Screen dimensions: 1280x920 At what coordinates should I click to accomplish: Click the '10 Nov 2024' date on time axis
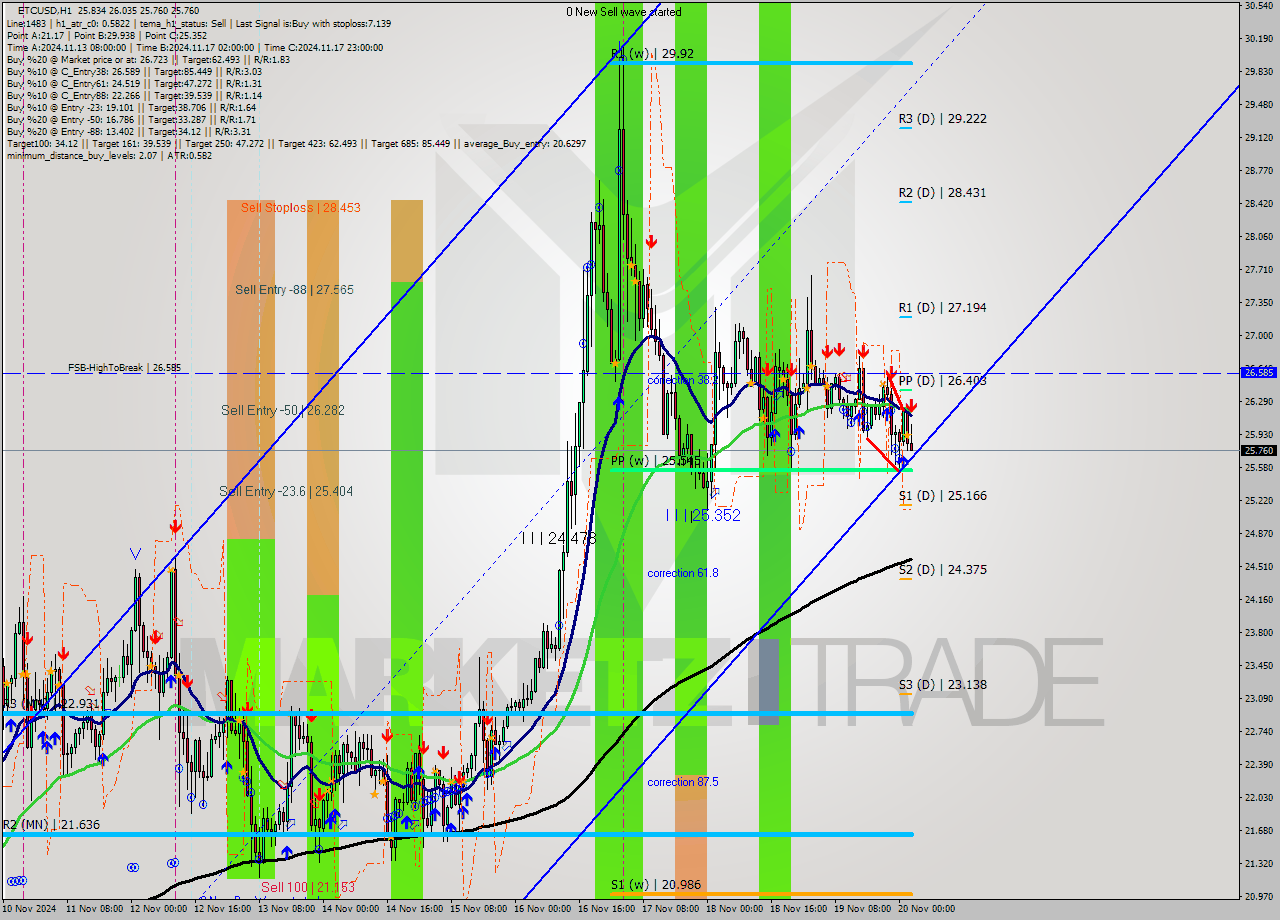click(x=31, y=910)
